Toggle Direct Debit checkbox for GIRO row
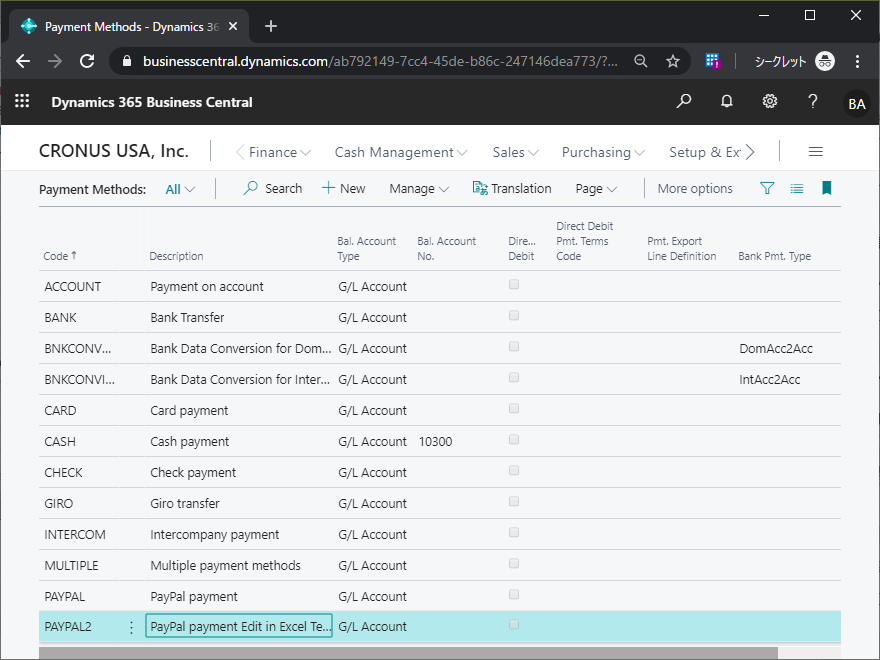The width and height of the screenshot is (880, 660). (514, 501)
